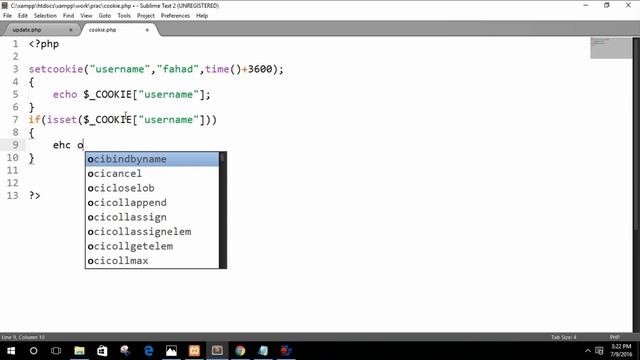Click Sublime Text taskbar icon
Image resolution: width=640 pixels, height=360 pixels.
(217, 351)
